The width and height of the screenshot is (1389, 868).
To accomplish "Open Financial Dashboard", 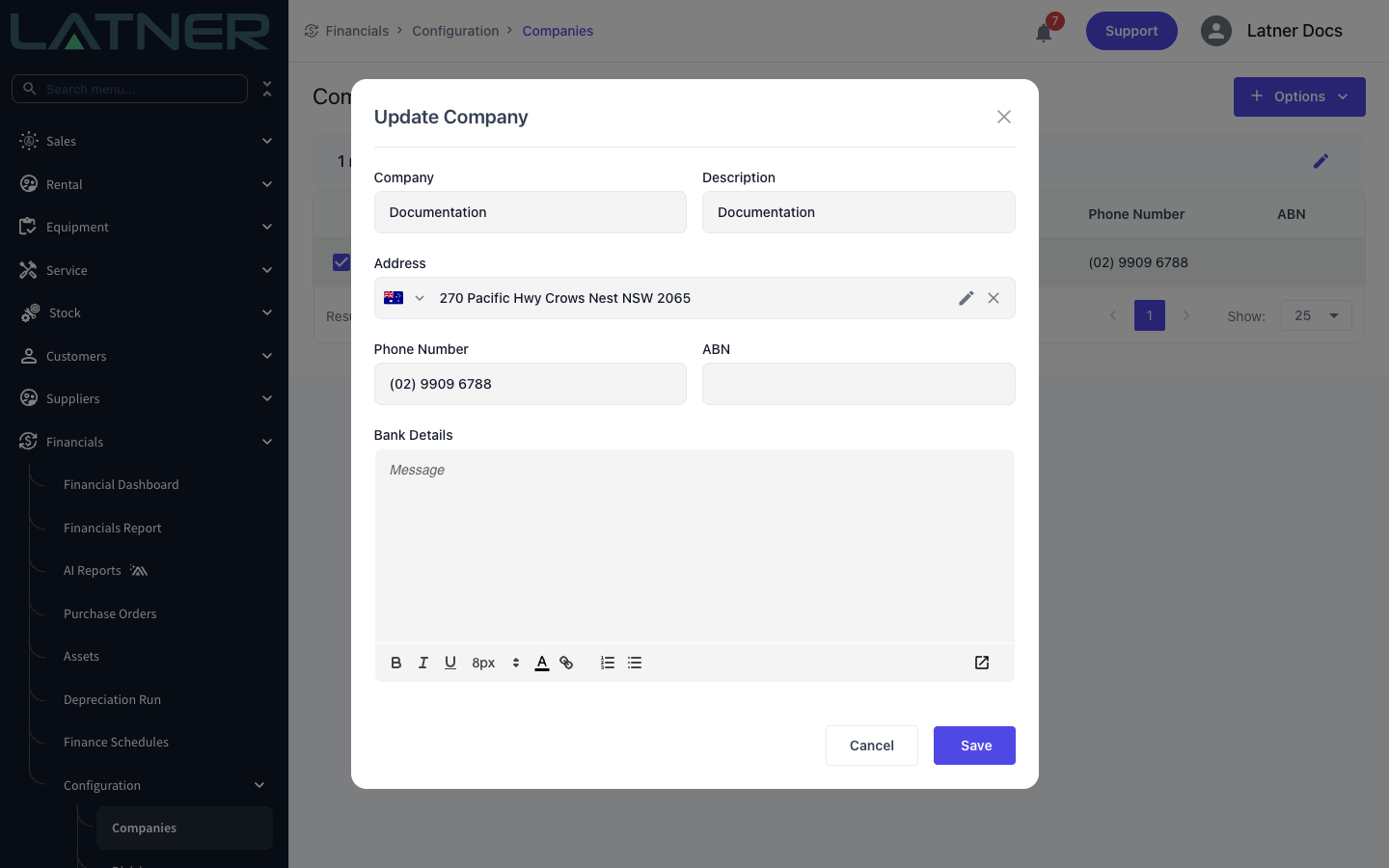I will [122, 484].
